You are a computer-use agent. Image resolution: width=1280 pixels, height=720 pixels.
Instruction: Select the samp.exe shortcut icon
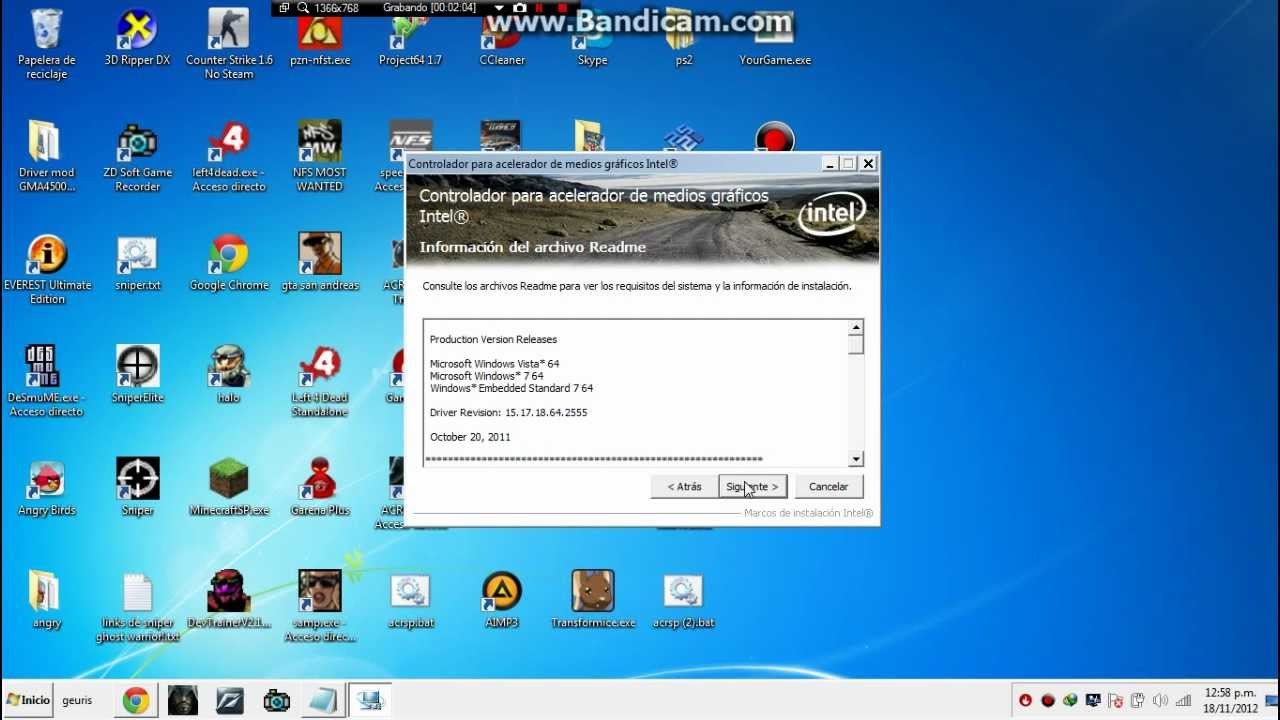[x=320, y=607]
